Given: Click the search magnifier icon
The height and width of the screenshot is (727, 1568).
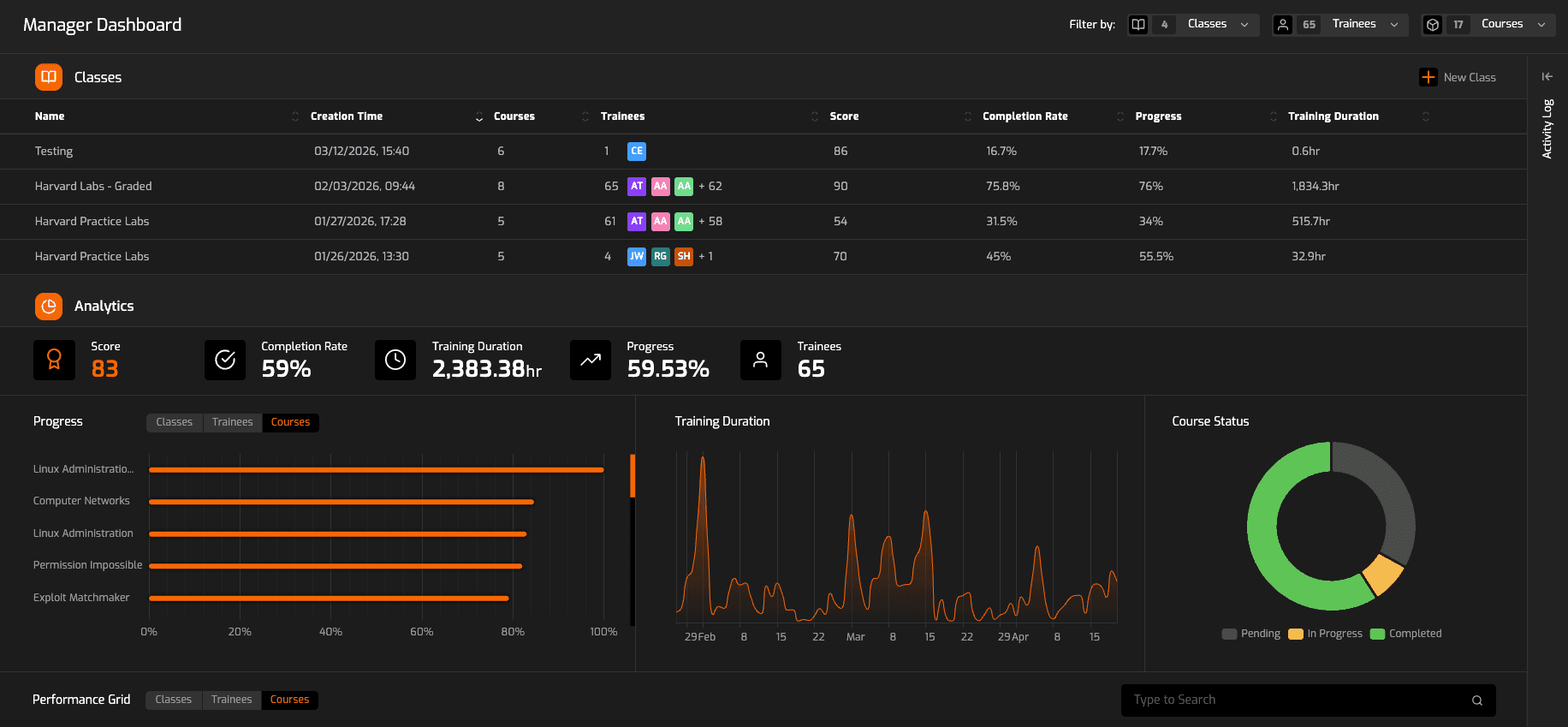Looking at the screenshot, I should [1477, 700].
